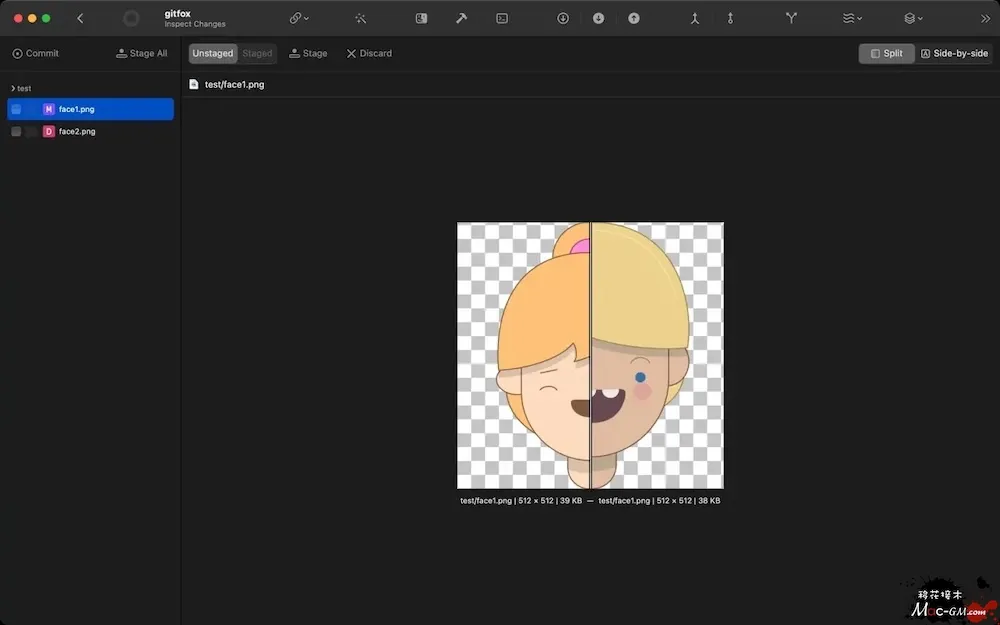Select Side-by-side comparison mode

(x=954, y=54)
